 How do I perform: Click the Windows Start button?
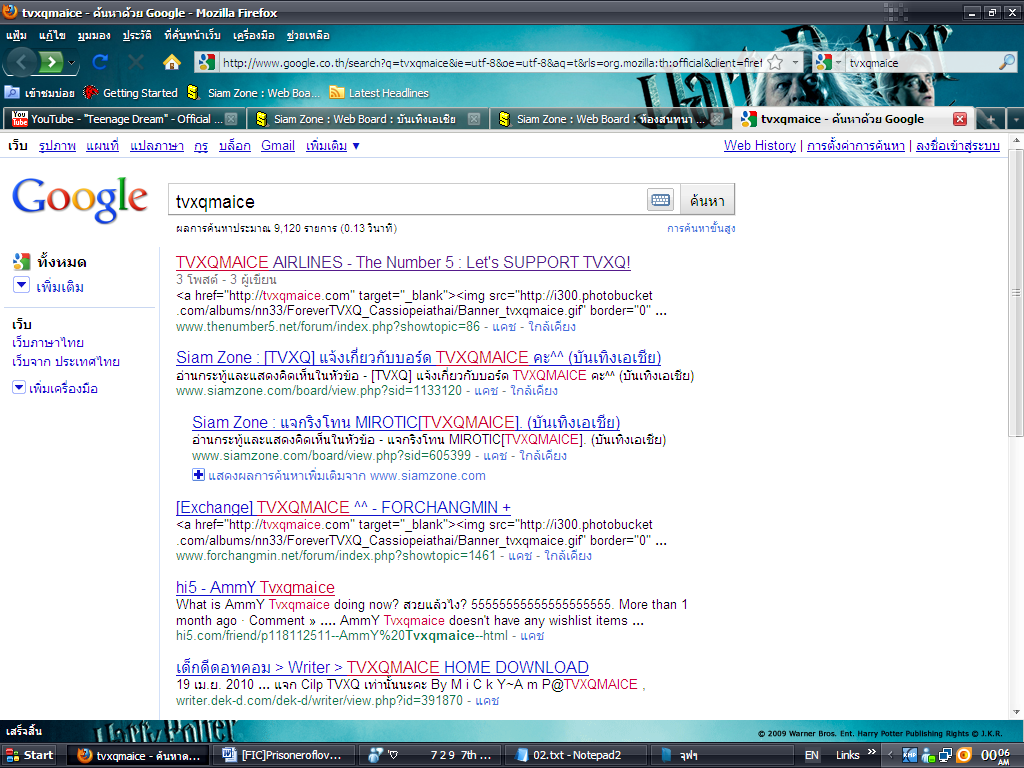29,755
